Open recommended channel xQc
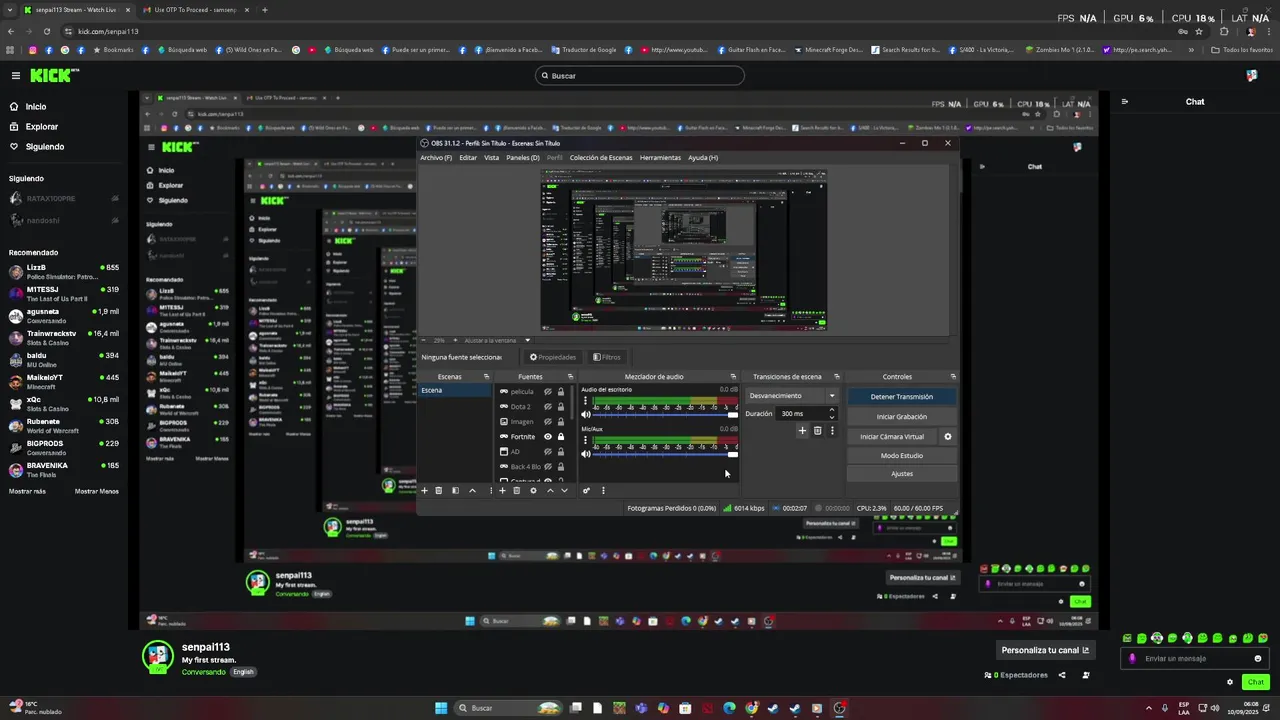Viewport: 1280px width, 720px height. pyautogui.click(x=64, y=403)
